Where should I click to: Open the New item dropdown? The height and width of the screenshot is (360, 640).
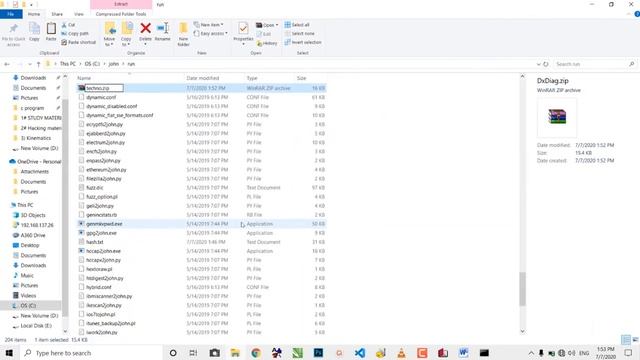(x=209, y=25)
